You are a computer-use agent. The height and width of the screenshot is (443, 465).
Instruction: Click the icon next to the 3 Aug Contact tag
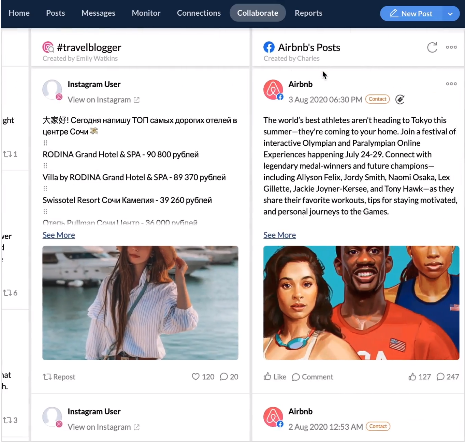click(x=400, y=99)
